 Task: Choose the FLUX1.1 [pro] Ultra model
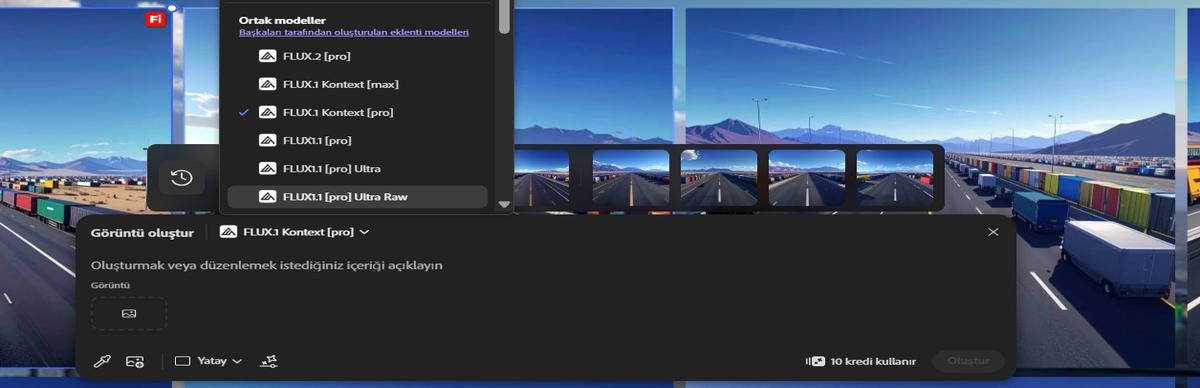357,168
